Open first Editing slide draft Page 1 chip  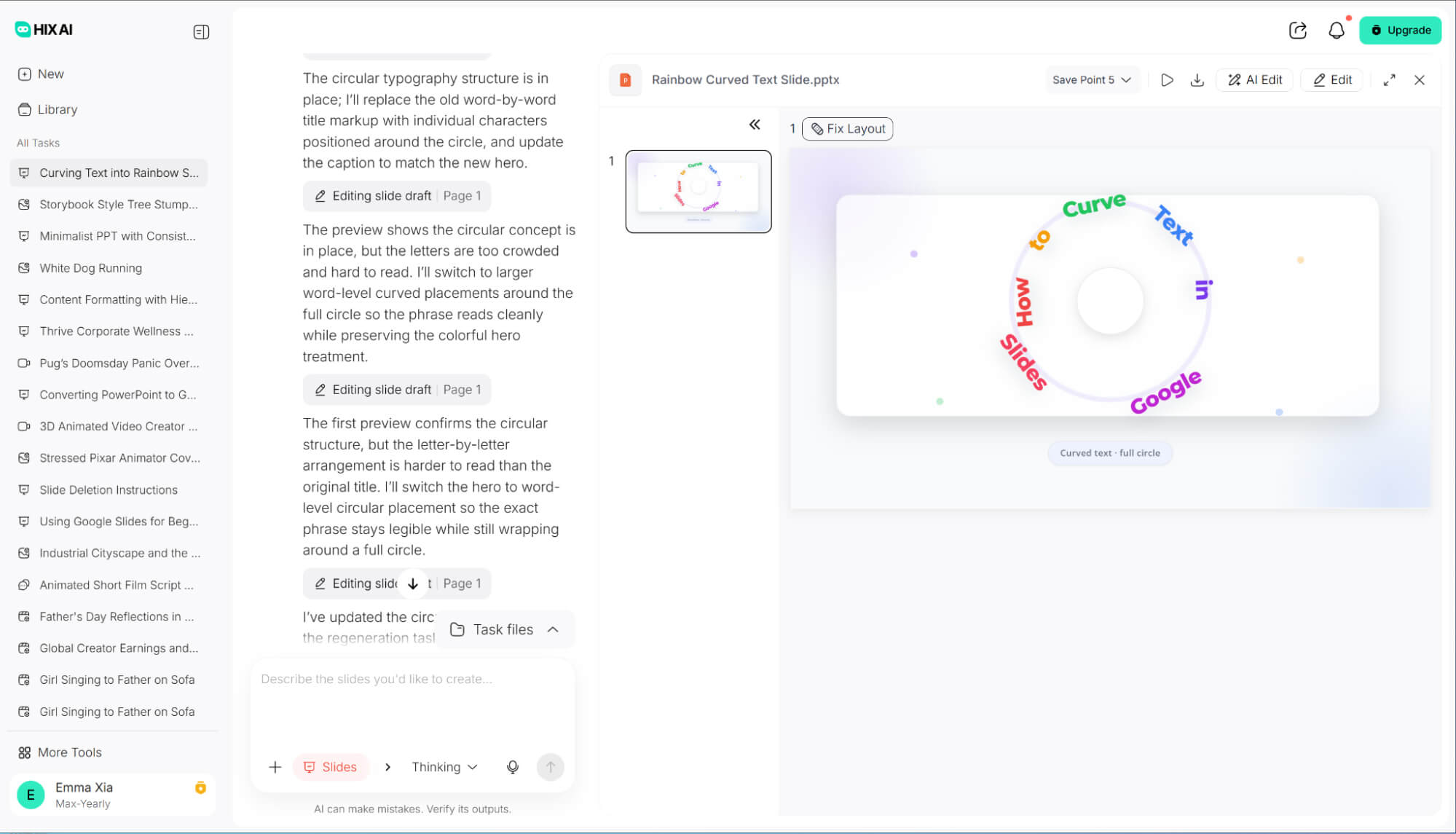click(397, 196)
